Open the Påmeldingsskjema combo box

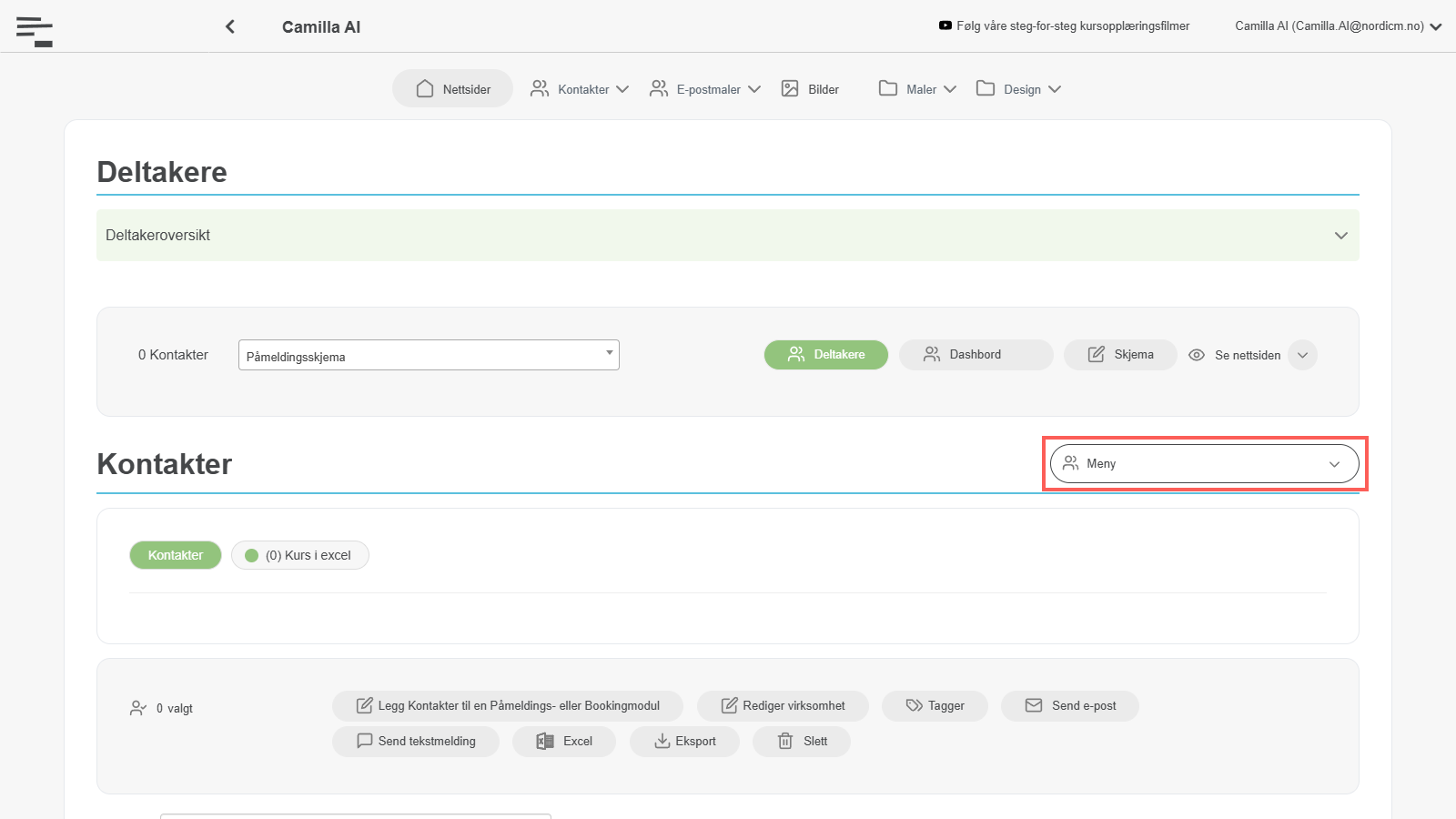point(429,355)
